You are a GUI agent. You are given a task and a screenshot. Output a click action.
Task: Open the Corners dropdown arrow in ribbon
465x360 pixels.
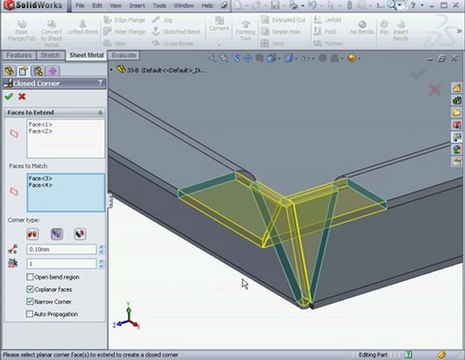pos(219,44)
